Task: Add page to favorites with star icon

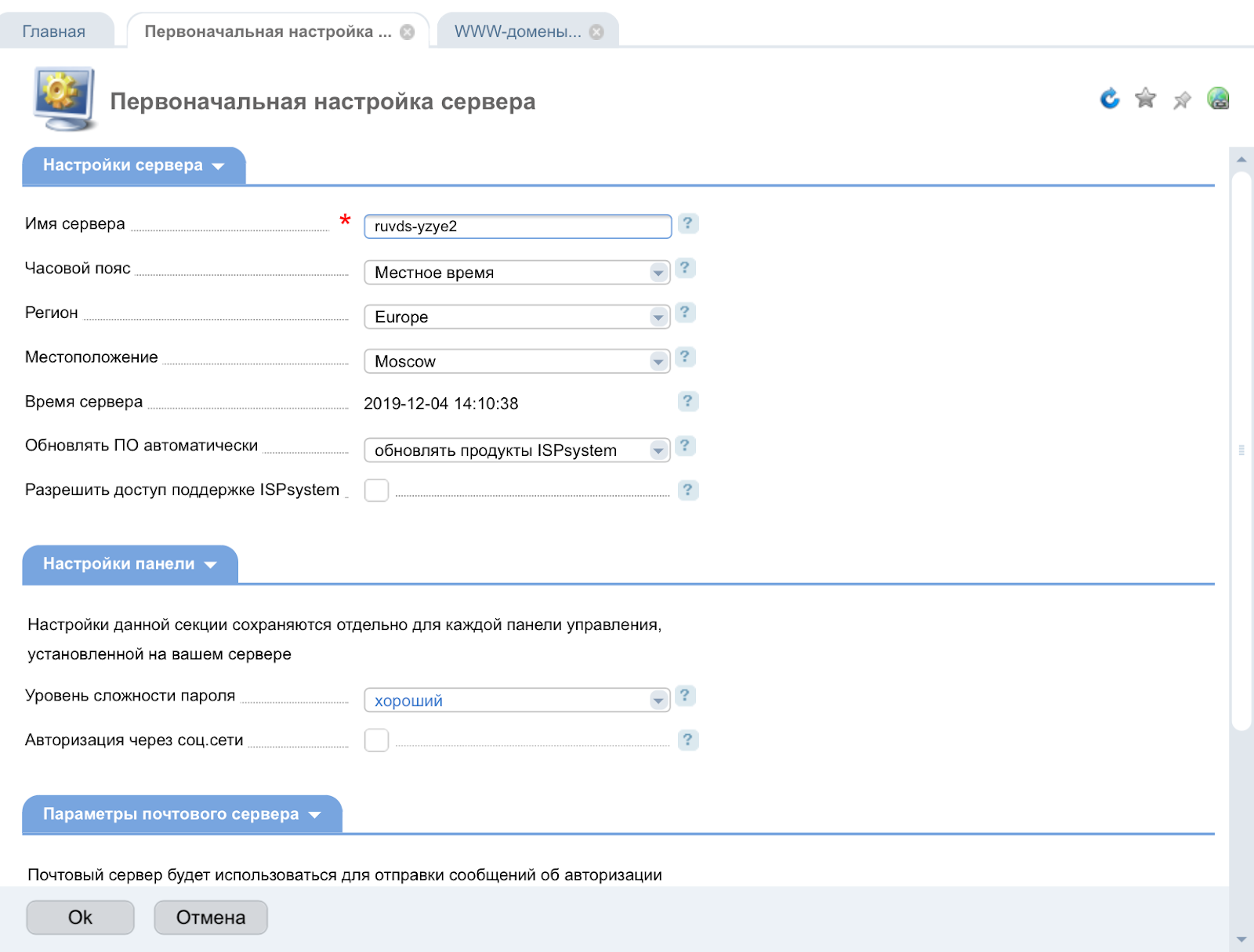Action: click(x=1145, y=99)
